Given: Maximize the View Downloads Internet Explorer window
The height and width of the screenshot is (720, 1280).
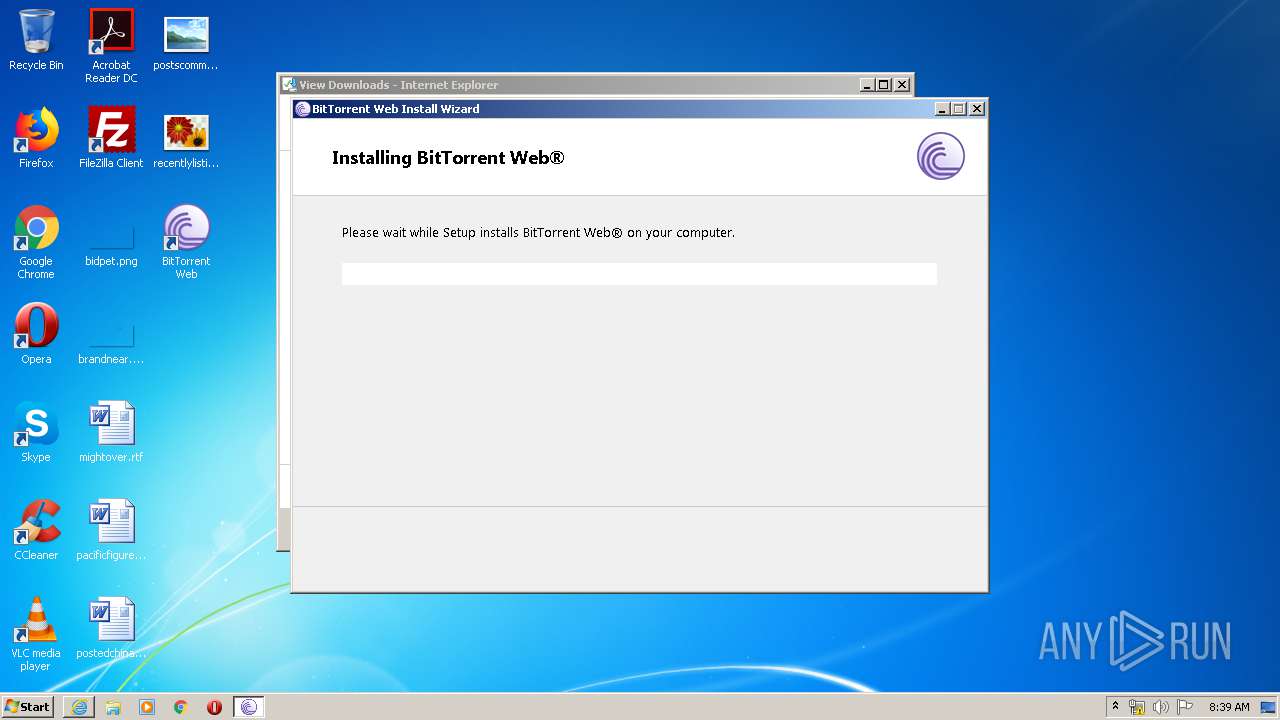Looking at the screenshot, I should (x=883, y=85).
